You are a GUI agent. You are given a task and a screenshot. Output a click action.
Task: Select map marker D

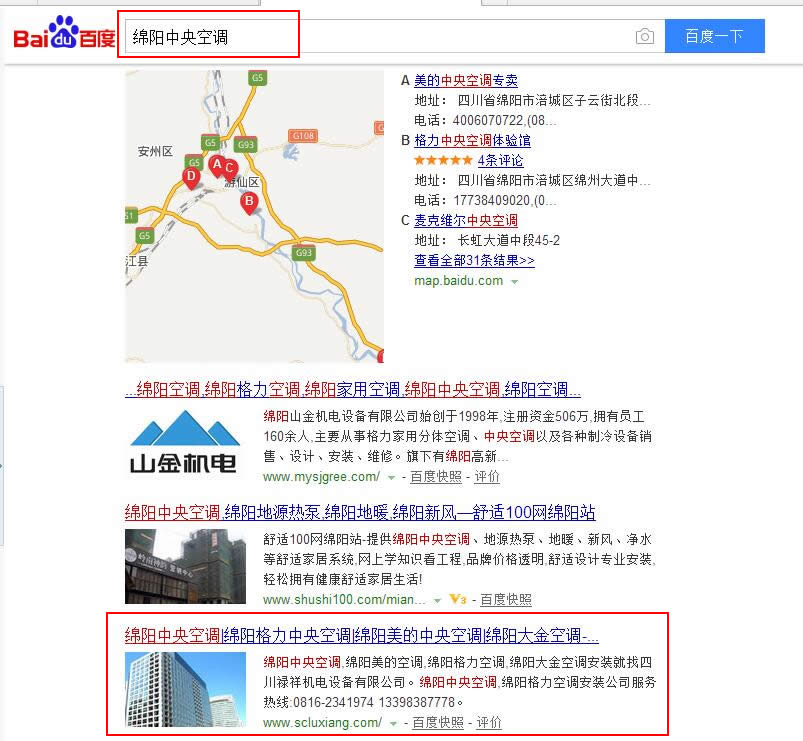click(x=191, y=177)
